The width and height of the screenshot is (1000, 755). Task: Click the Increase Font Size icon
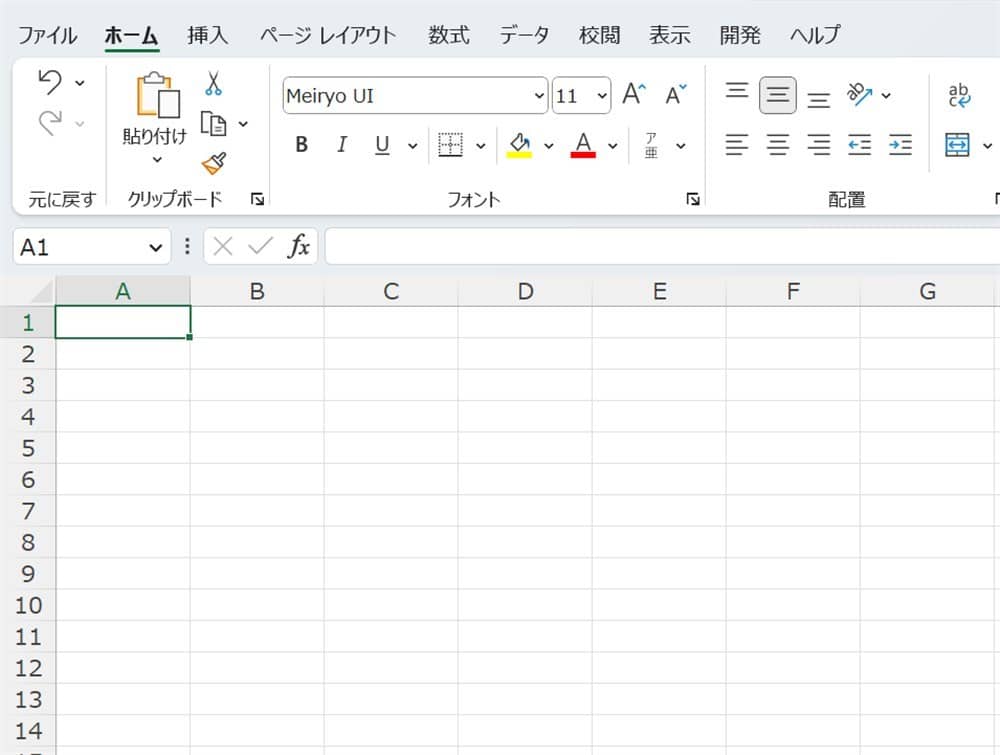tap(634, 95)
